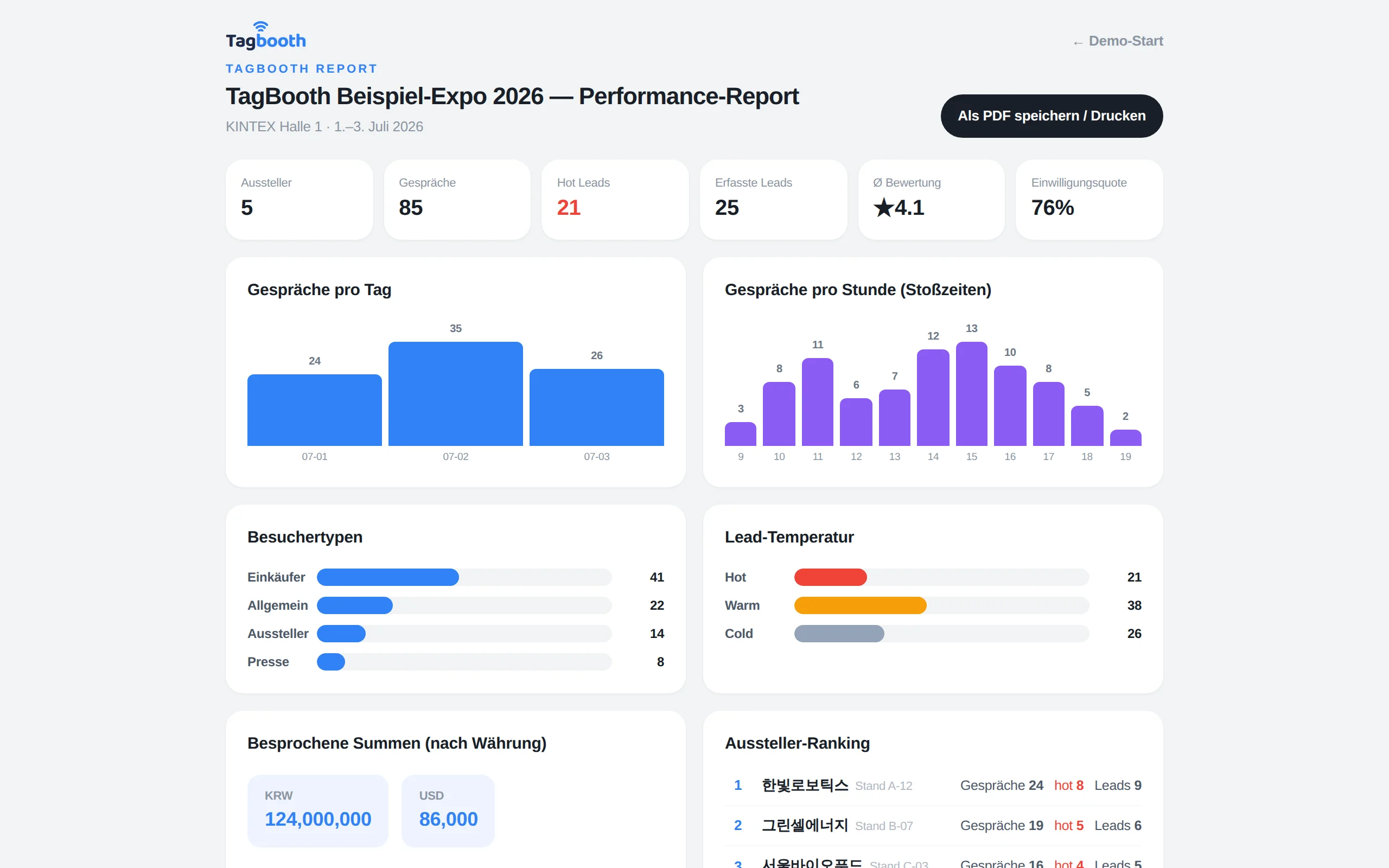Screen dimensions: 1389x868
Task: Select the USD 86,000 currency tile
Action: (x=448, y=810)
